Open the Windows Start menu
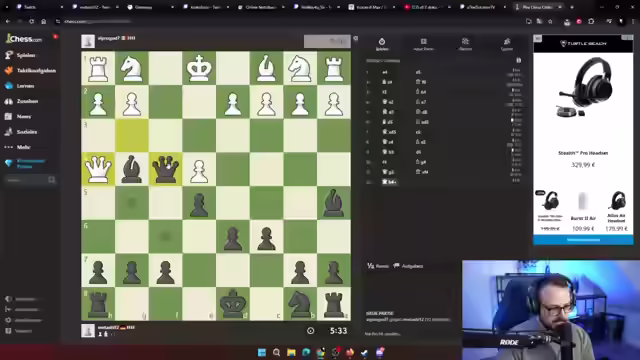640x360 pixels. [x=262, y=352]
